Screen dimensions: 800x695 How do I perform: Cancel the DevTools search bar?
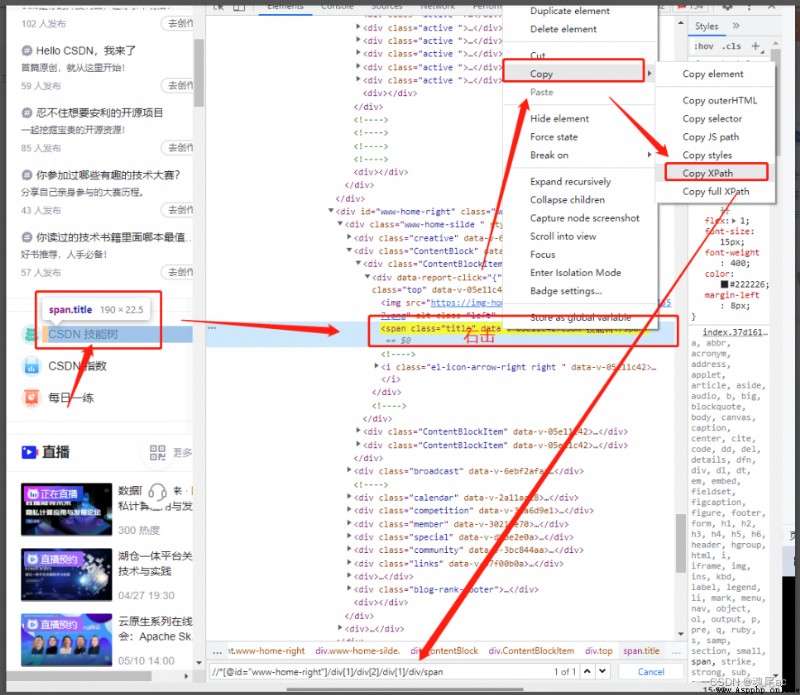pos(651,672)
